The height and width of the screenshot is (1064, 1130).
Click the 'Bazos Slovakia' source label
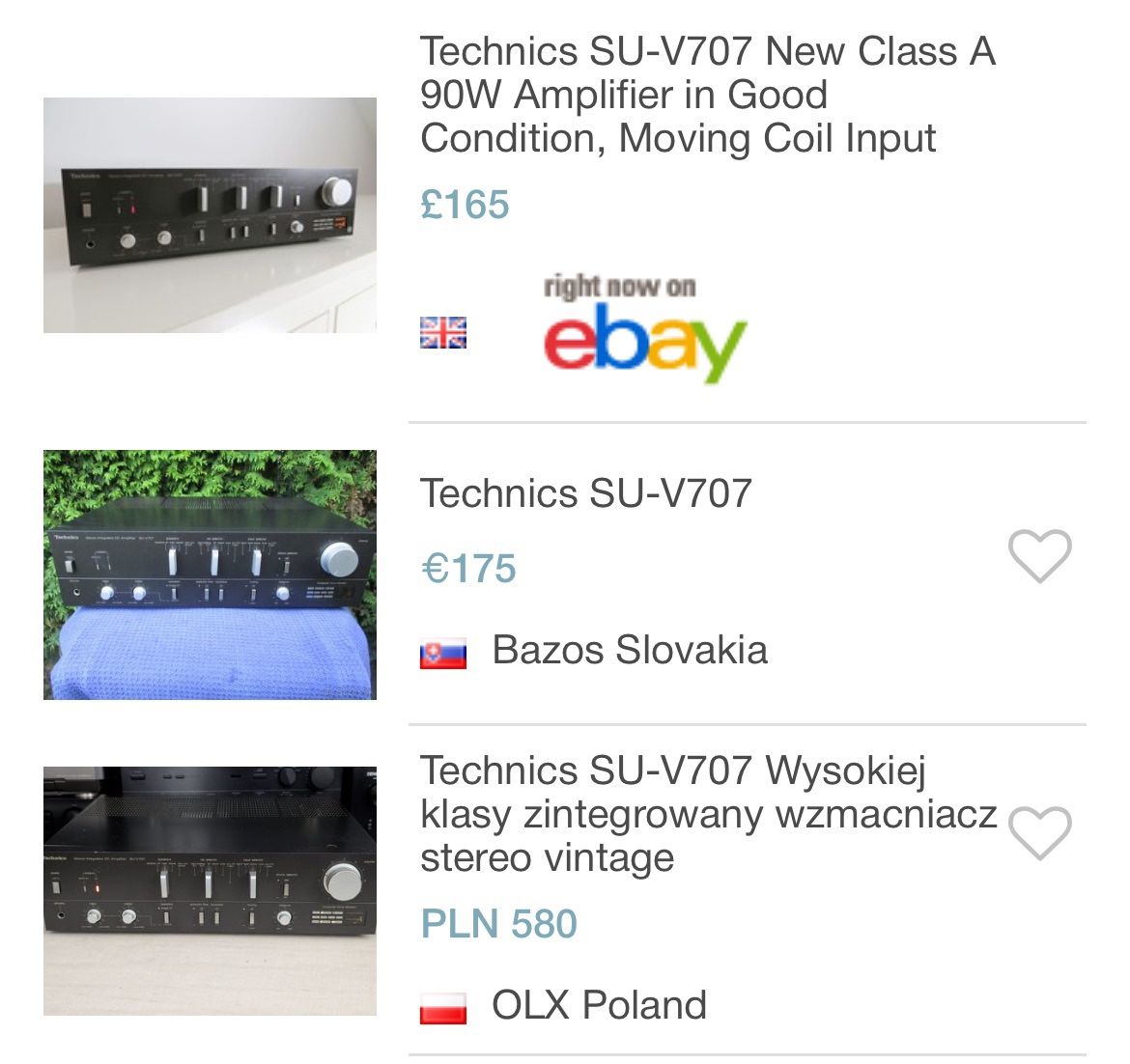click(630, 650)
